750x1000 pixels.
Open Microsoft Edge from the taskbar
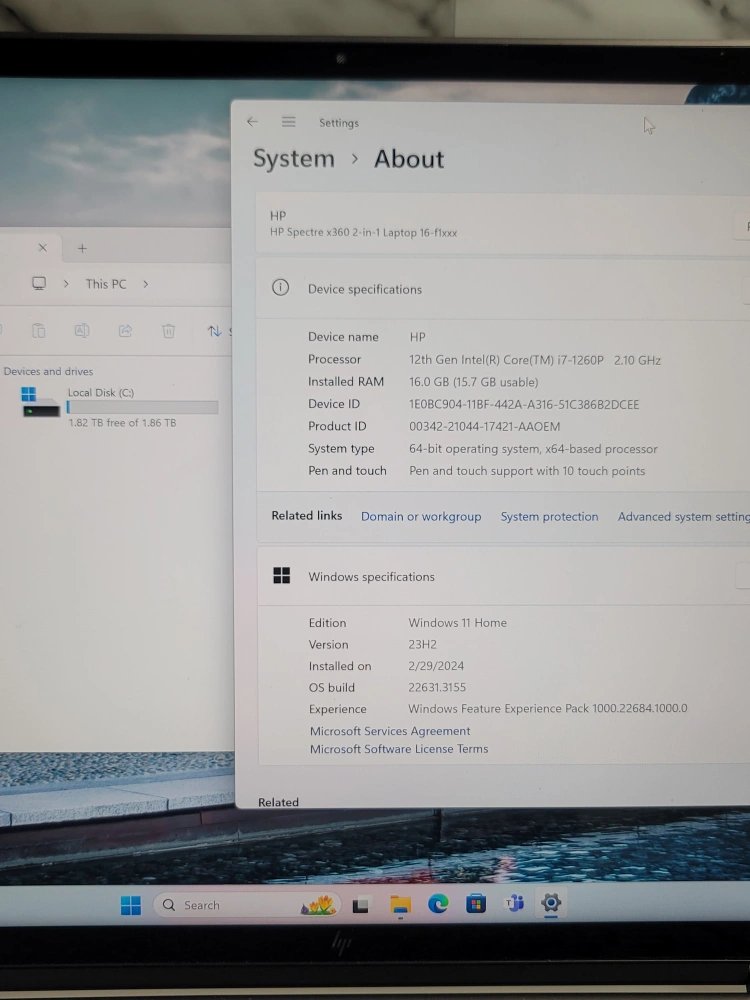(438, 904)
